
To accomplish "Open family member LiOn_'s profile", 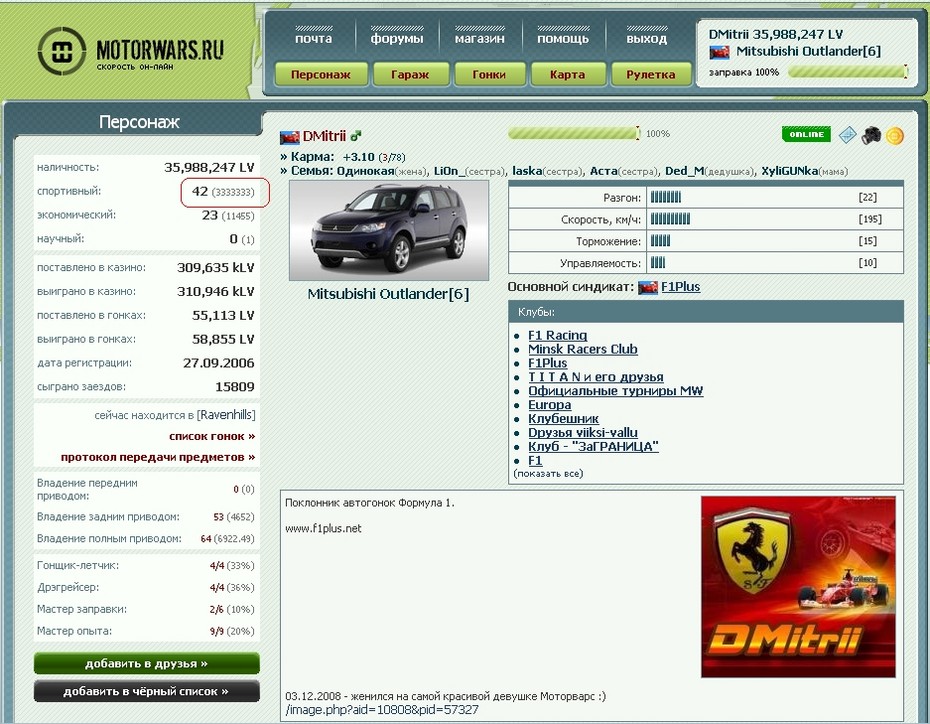I will point(451,171).
